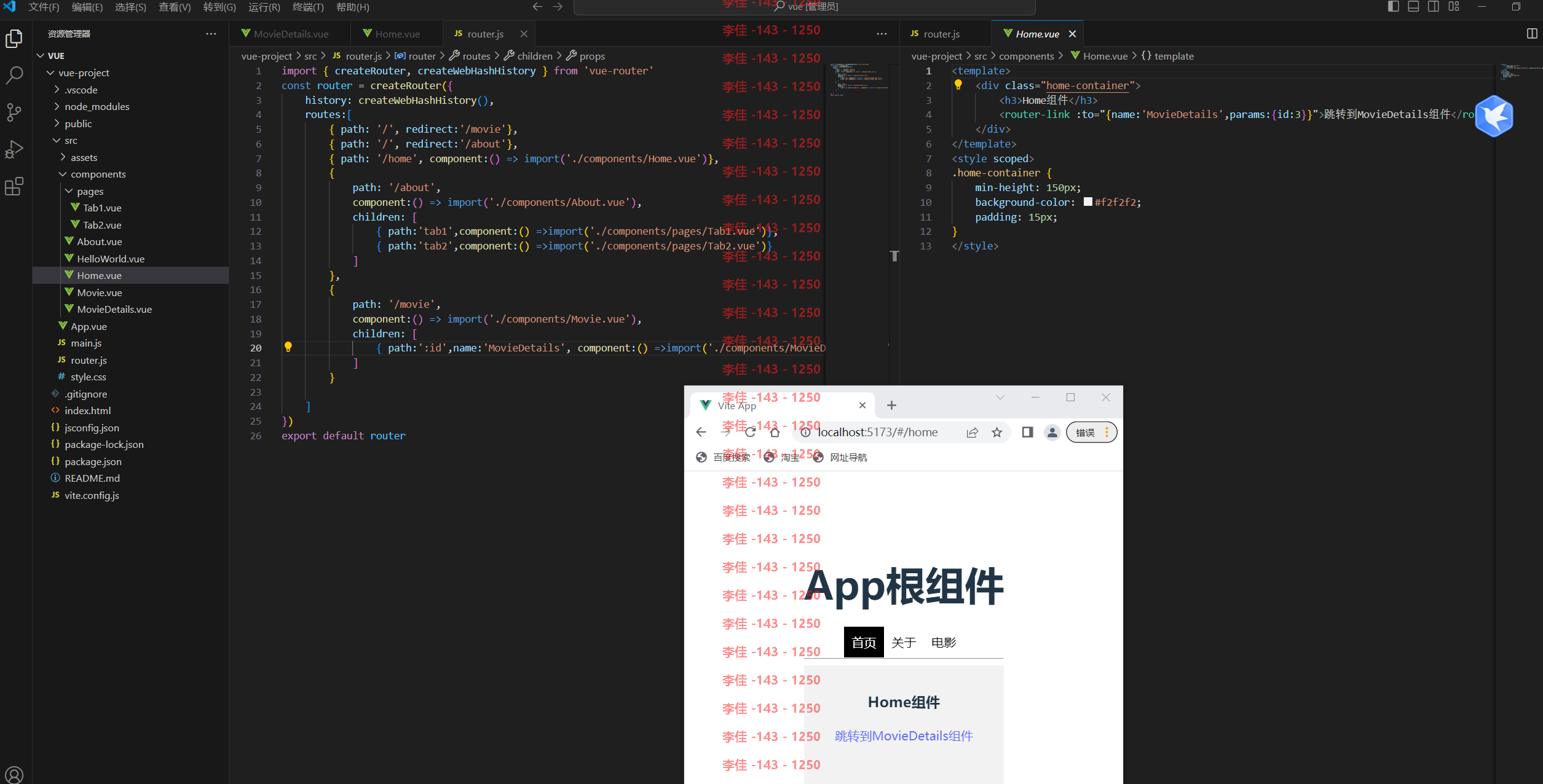
Task: Toggle secondary side bar layout icon
Action: (1434, 7)
